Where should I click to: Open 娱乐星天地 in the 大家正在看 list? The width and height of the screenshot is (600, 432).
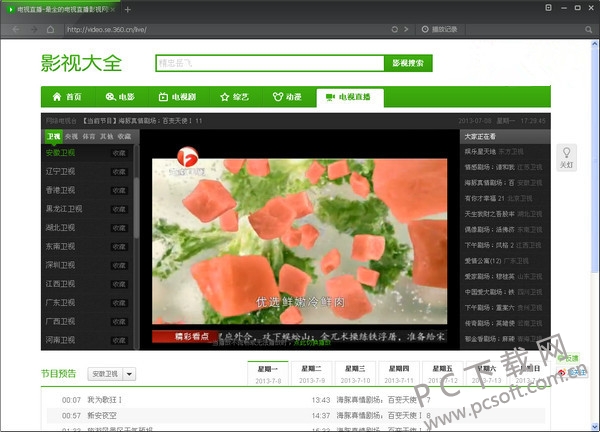[x=480, y=152]
